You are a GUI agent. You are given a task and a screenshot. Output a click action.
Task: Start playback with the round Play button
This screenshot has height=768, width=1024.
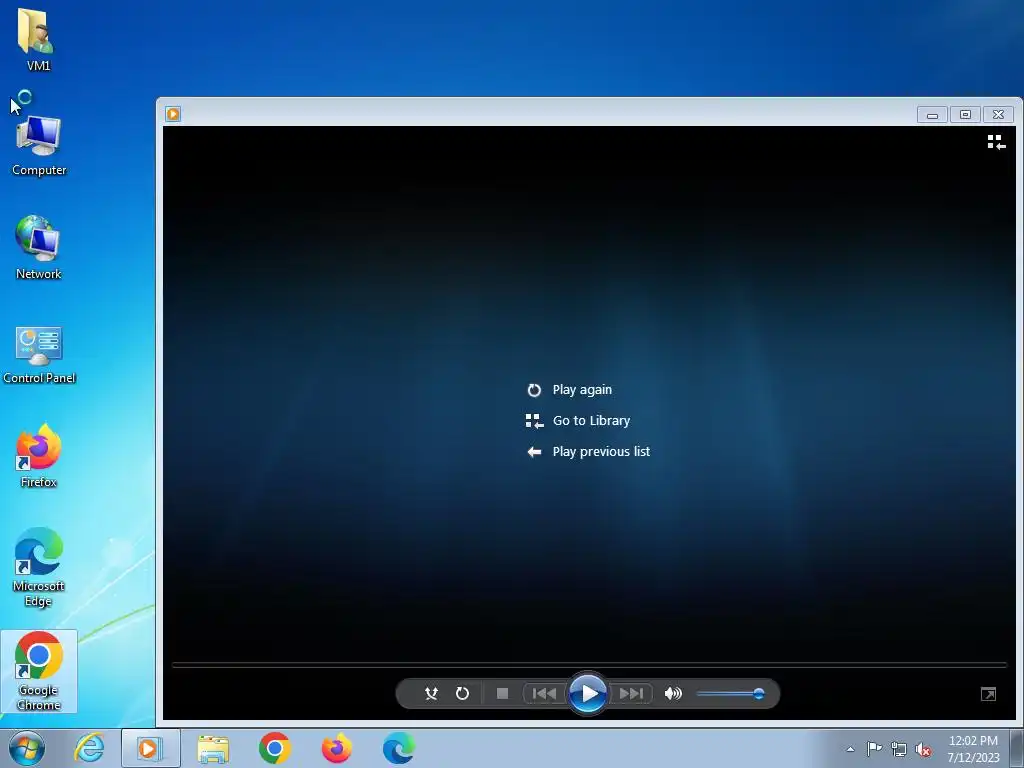[x=588, y=694]
